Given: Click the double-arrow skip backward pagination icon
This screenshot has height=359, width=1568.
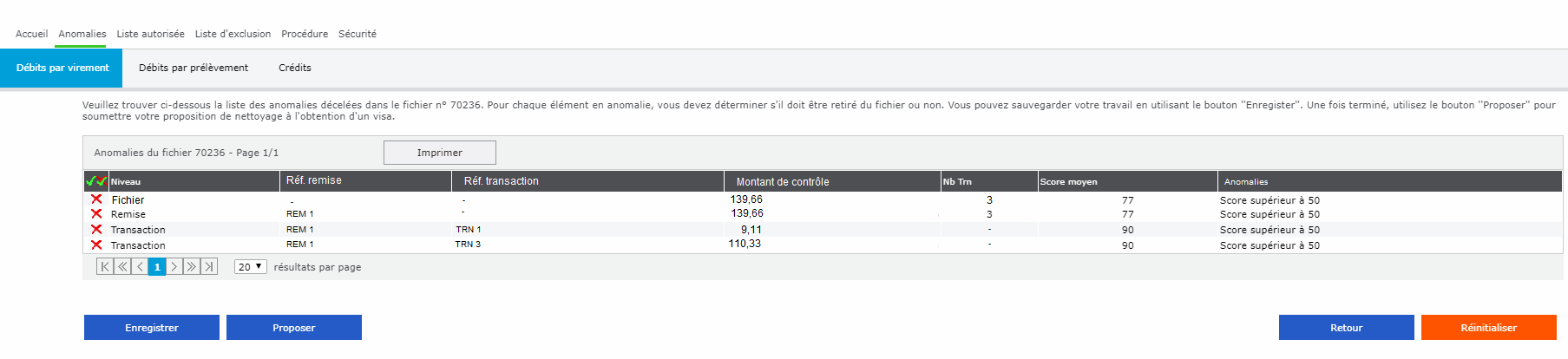Looking at the screenshot, I should 122,266.
